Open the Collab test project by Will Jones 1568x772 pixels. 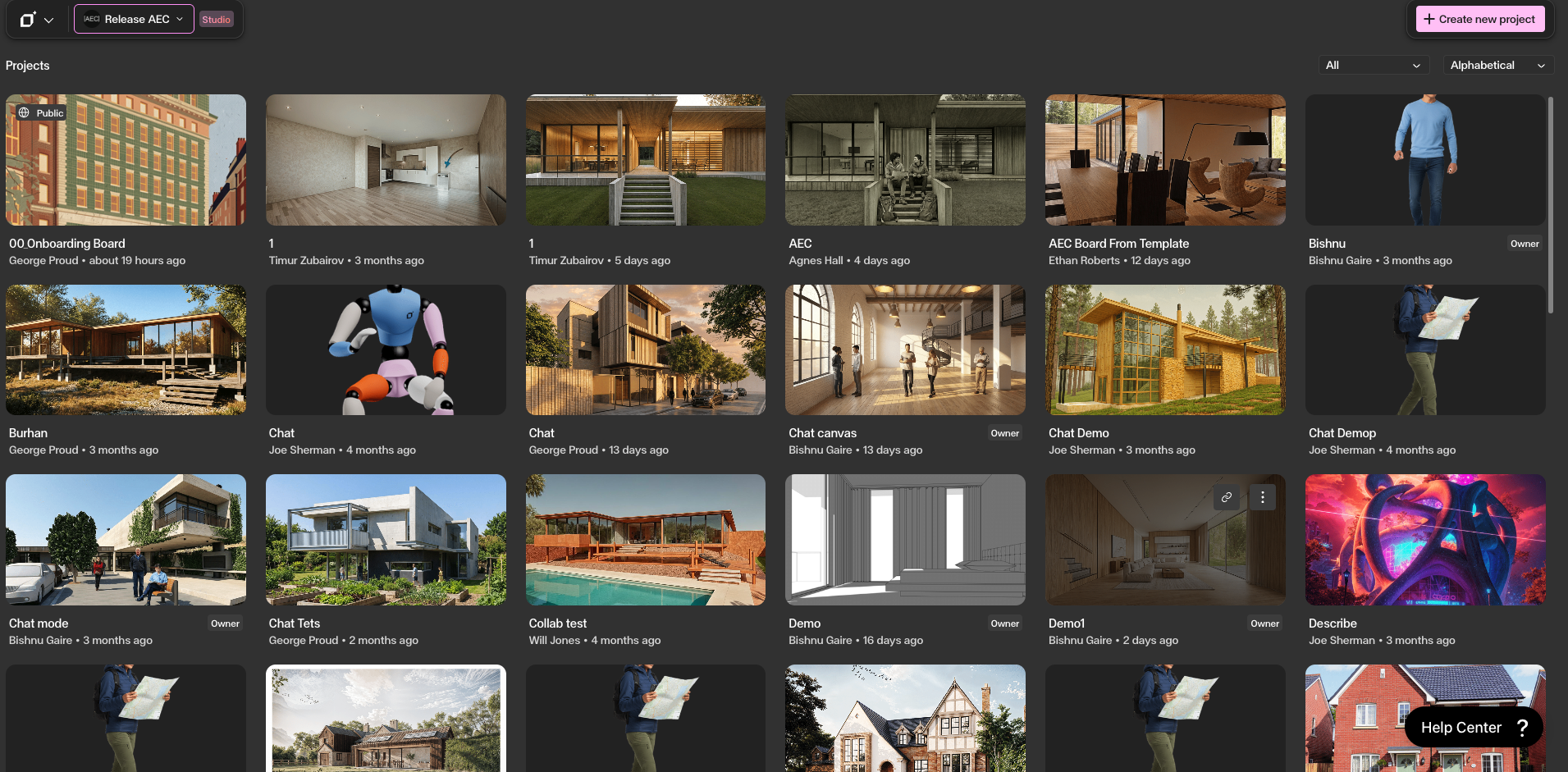click(x=645, y=539)
